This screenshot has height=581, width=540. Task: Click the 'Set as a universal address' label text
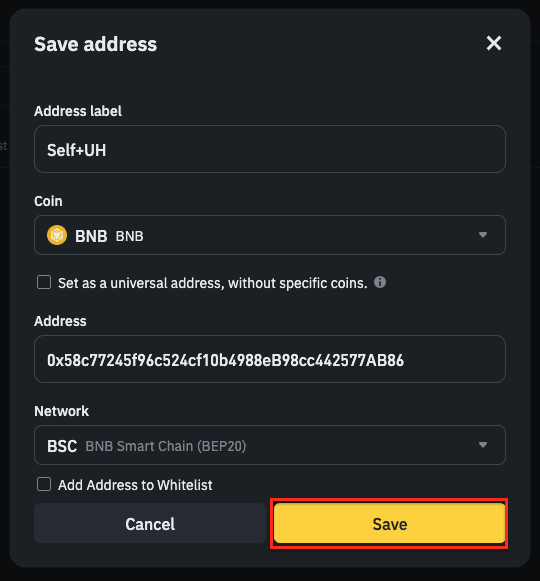tap(213, 283)
